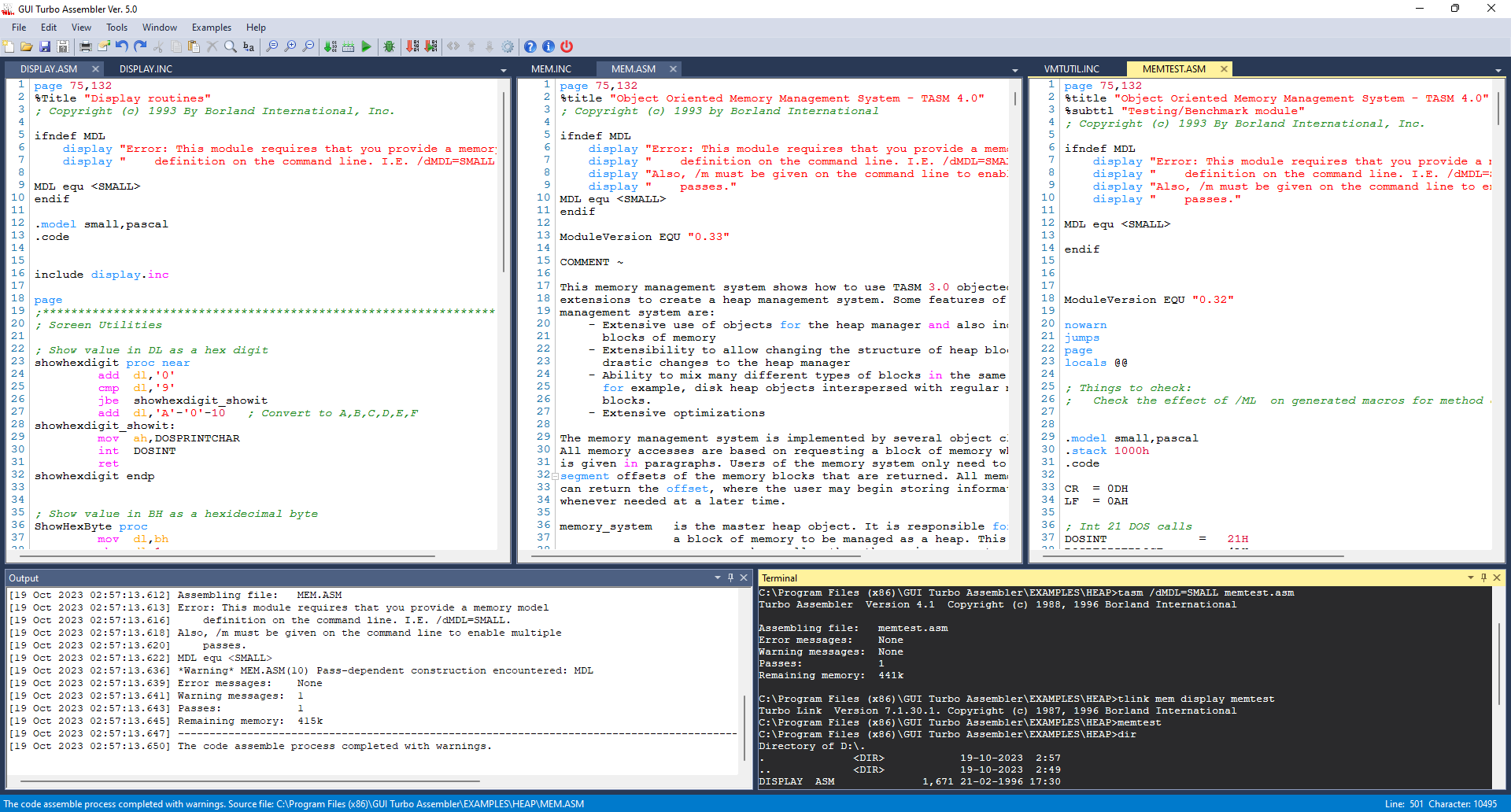Viewport: 1511px width, 812px height.
Task: Click the Print icon in toolbar
Action: (85, 47)
